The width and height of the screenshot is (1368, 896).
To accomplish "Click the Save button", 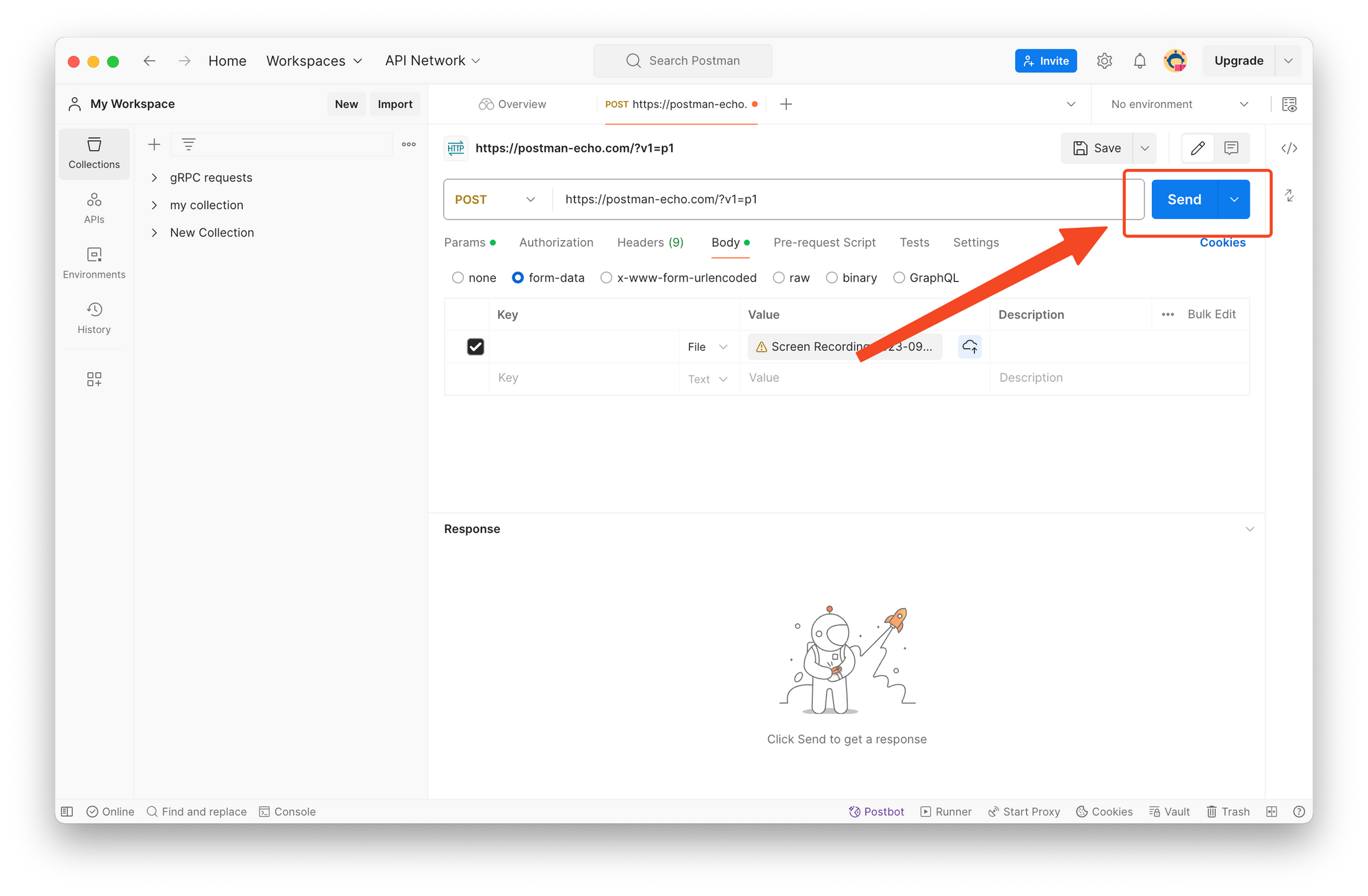I will (1097, 148).
